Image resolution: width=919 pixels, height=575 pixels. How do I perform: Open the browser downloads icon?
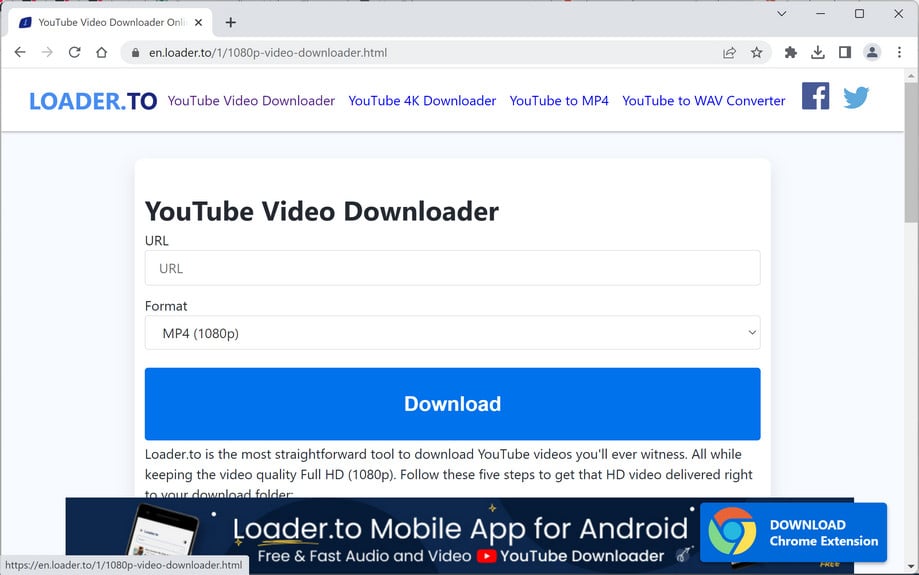click(x=818, y=53)
